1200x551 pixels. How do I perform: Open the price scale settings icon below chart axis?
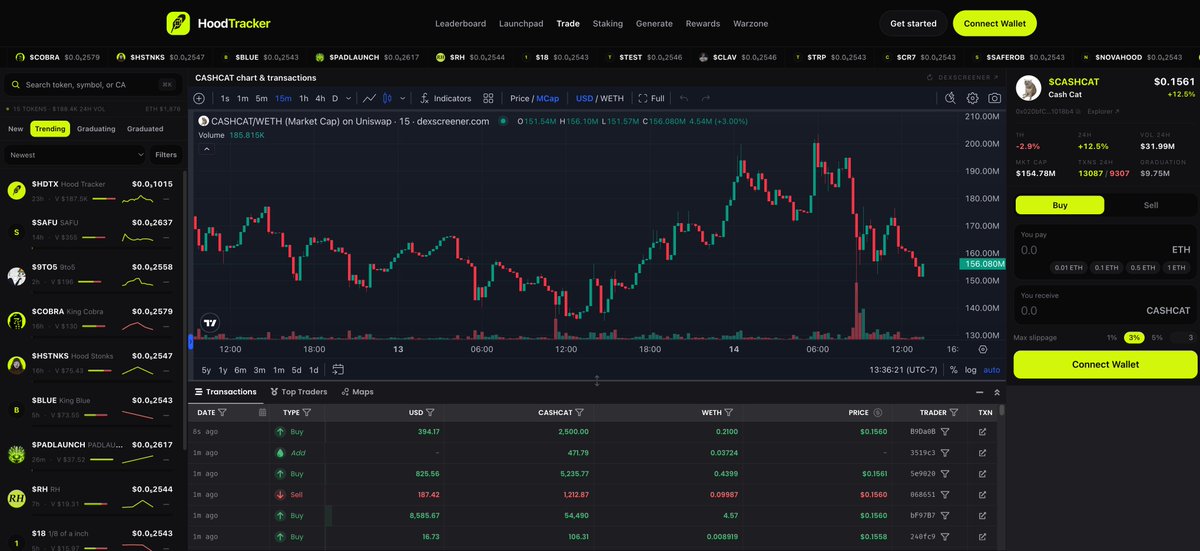click(983, 350)
